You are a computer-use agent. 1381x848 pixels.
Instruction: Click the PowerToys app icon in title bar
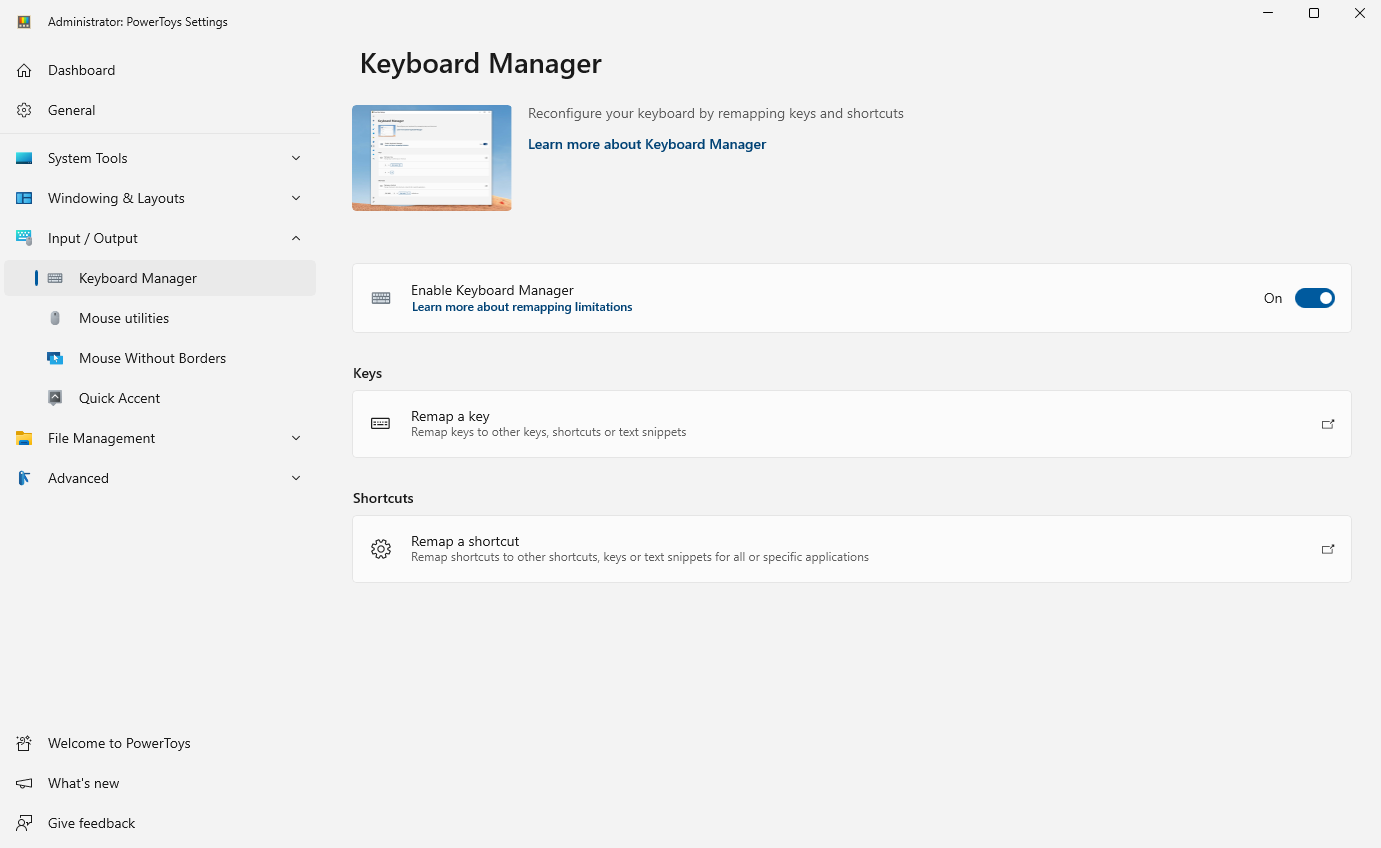coord(24,22)
